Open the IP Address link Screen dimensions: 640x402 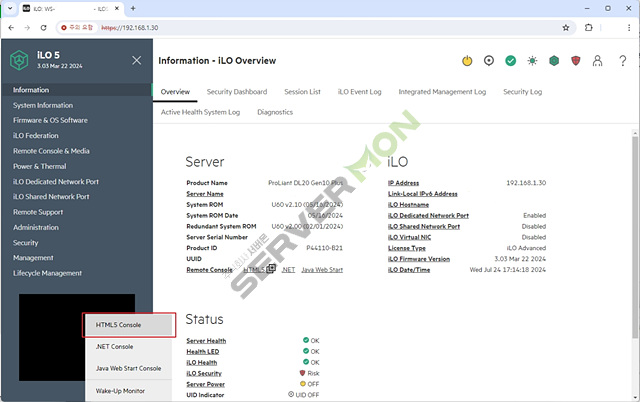click(x=403, y=183)
